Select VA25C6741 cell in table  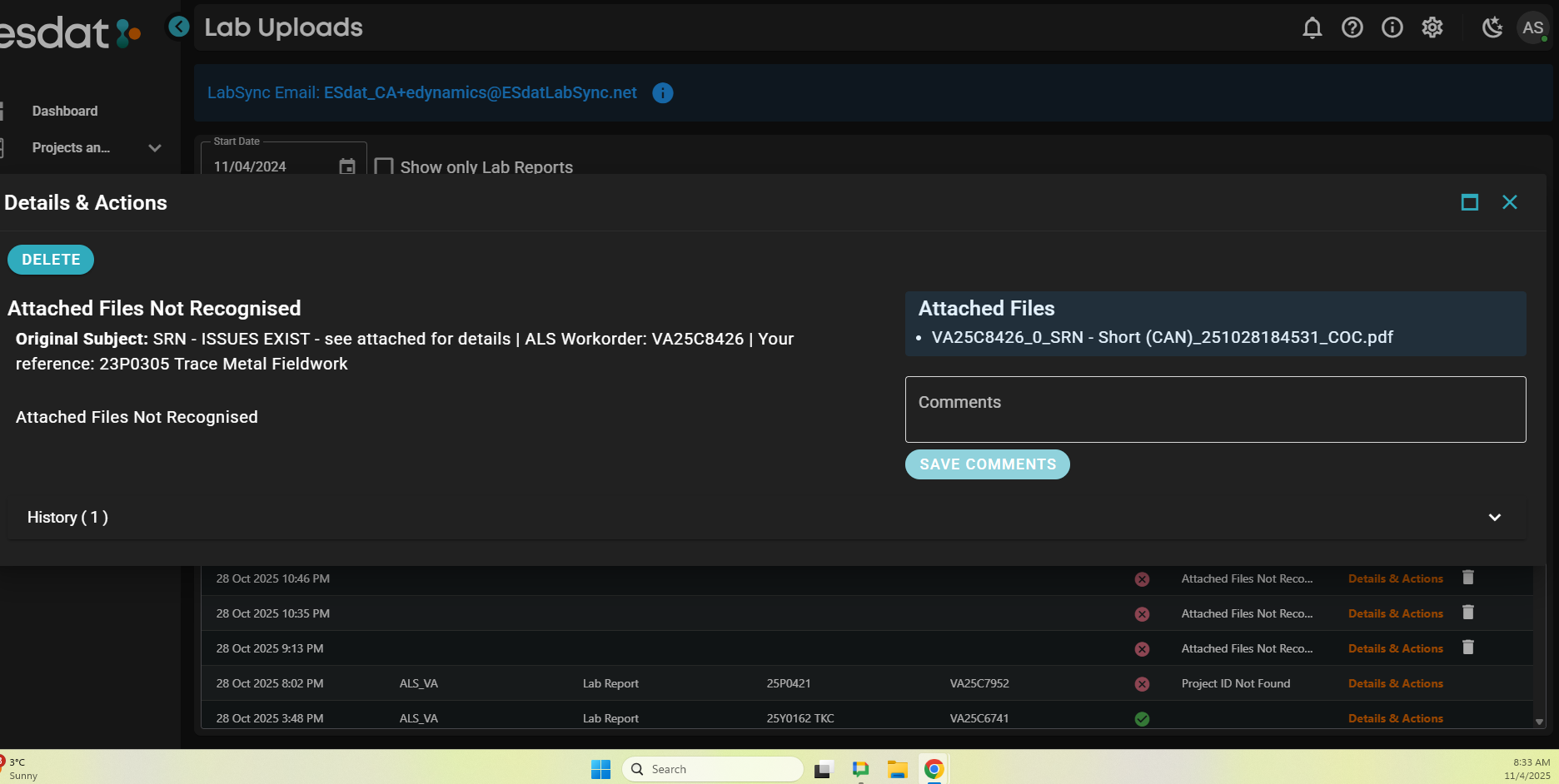point(979,719)
